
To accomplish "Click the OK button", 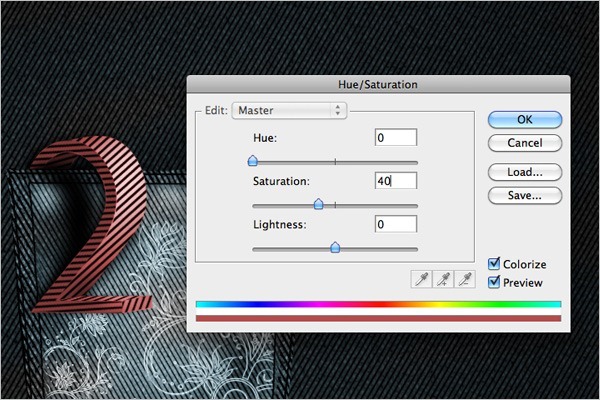I will coord(525,119).
